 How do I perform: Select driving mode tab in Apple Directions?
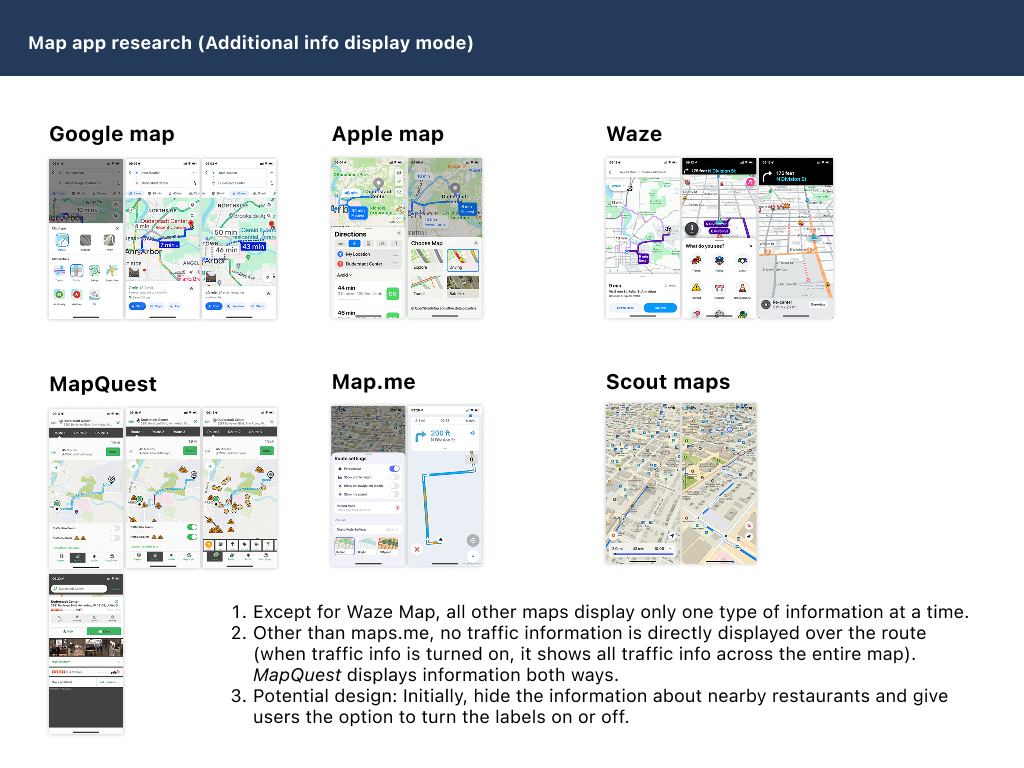pyautogui.click(x=353, y=243)
